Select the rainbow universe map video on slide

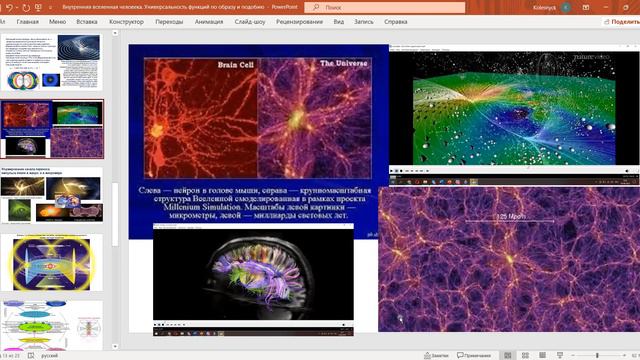(514, 114)
